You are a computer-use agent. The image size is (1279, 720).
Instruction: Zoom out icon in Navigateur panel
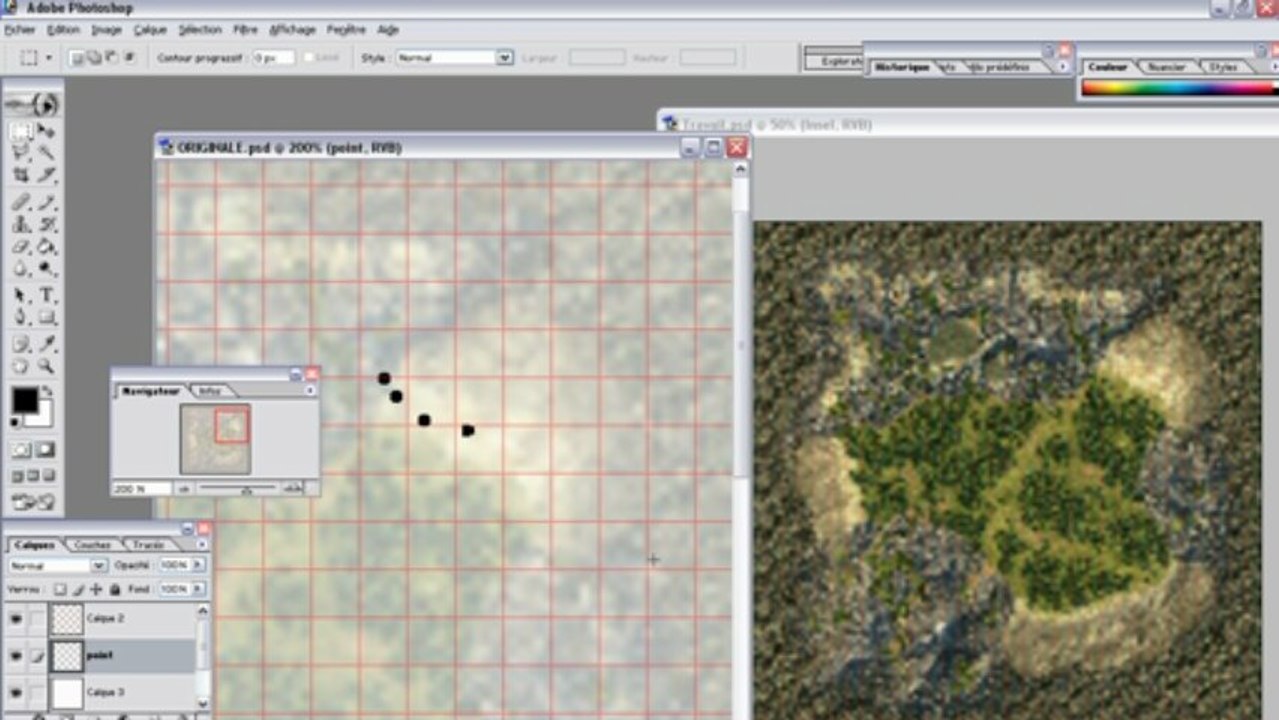184,488
